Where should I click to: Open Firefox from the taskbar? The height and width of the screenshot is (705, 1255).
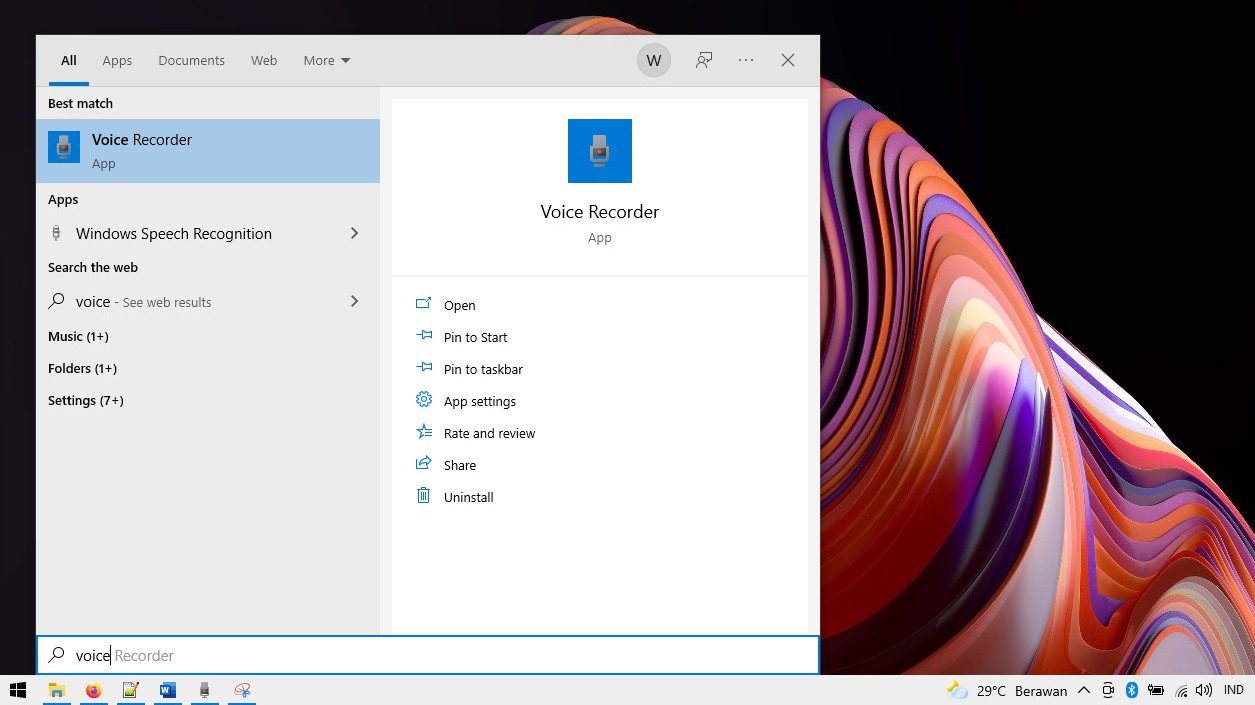pyautogui.click(x=93, y=690)
